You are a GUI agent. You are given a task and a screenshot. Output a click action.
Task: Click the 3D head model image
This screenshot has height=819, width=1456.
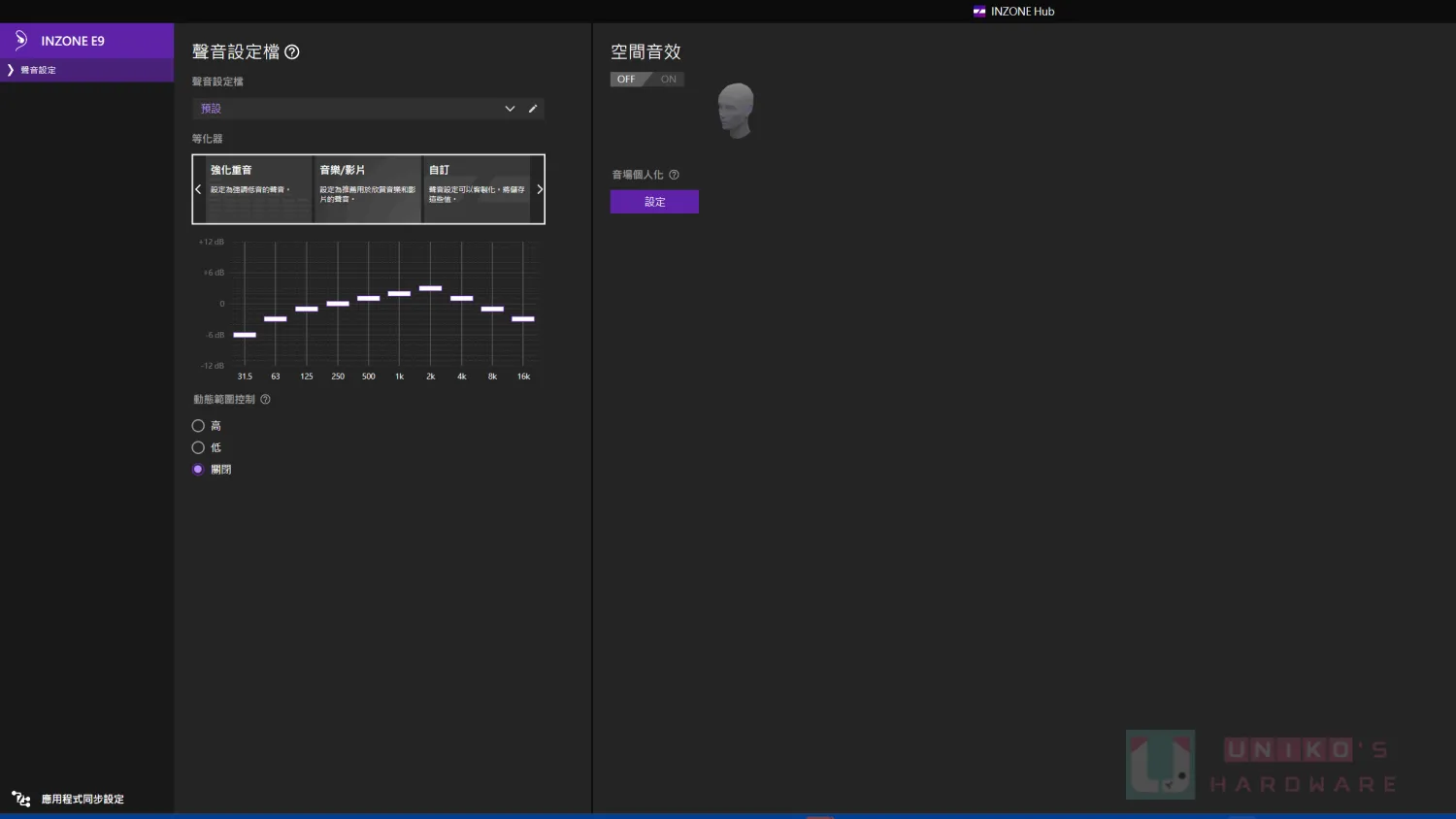(x=737, y=110)
